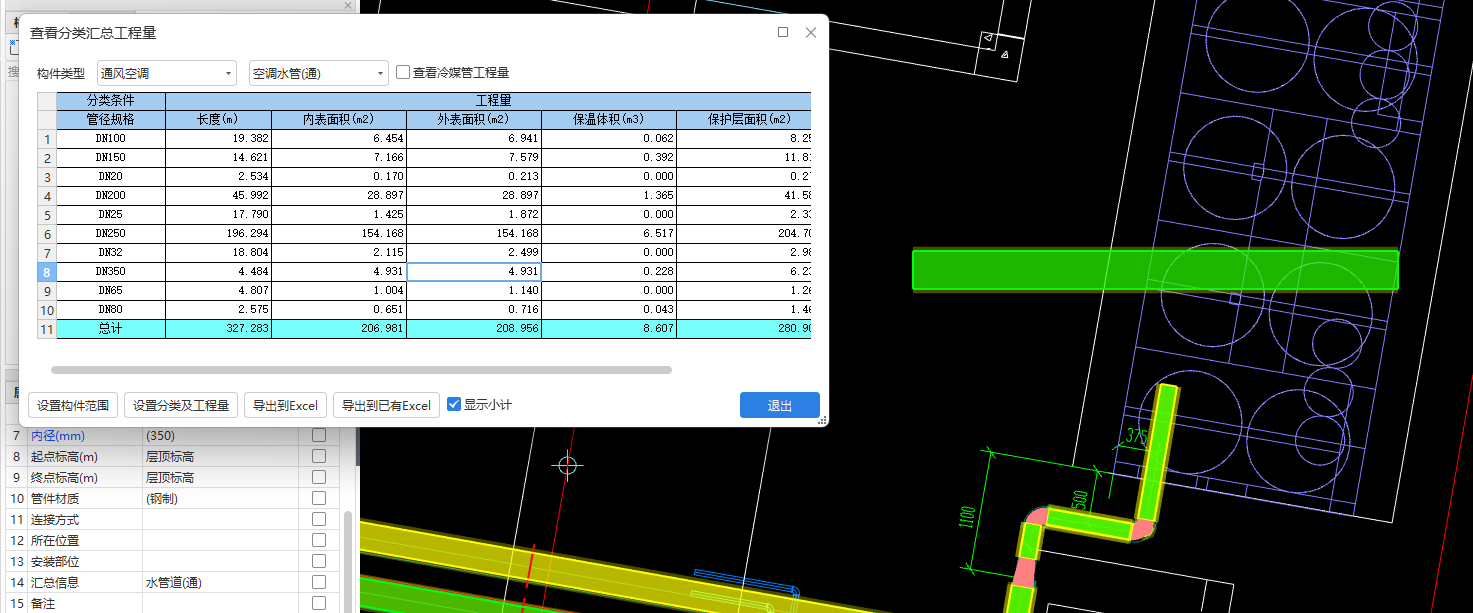Select the green horizontal pipe in drawing
The width and height of the screenshot is (1473, 613).
coord(1155,270)
